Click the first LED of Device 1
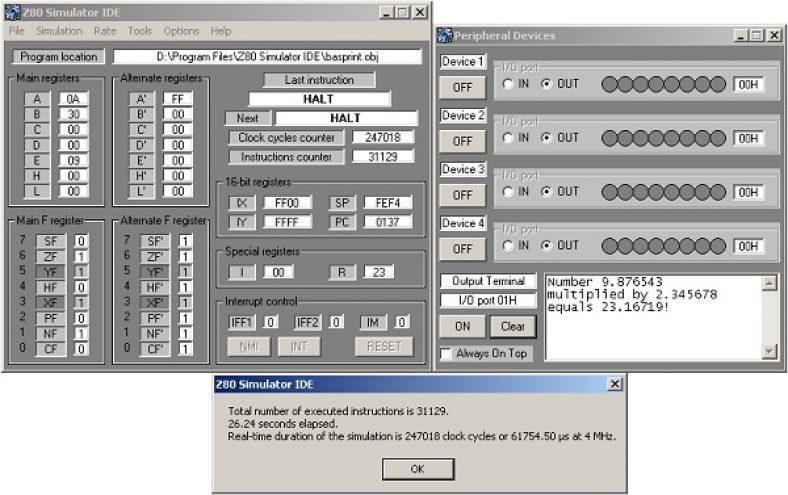Screen dimensions: 788x495 (x=610, y=84)
